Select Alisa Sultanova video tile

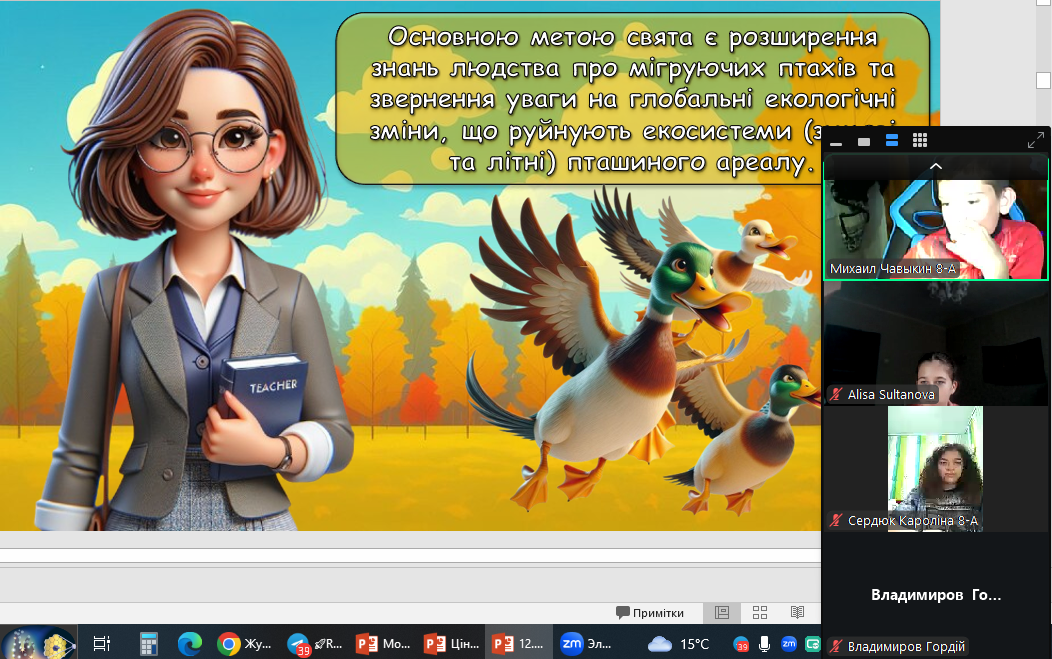(935, 345)
